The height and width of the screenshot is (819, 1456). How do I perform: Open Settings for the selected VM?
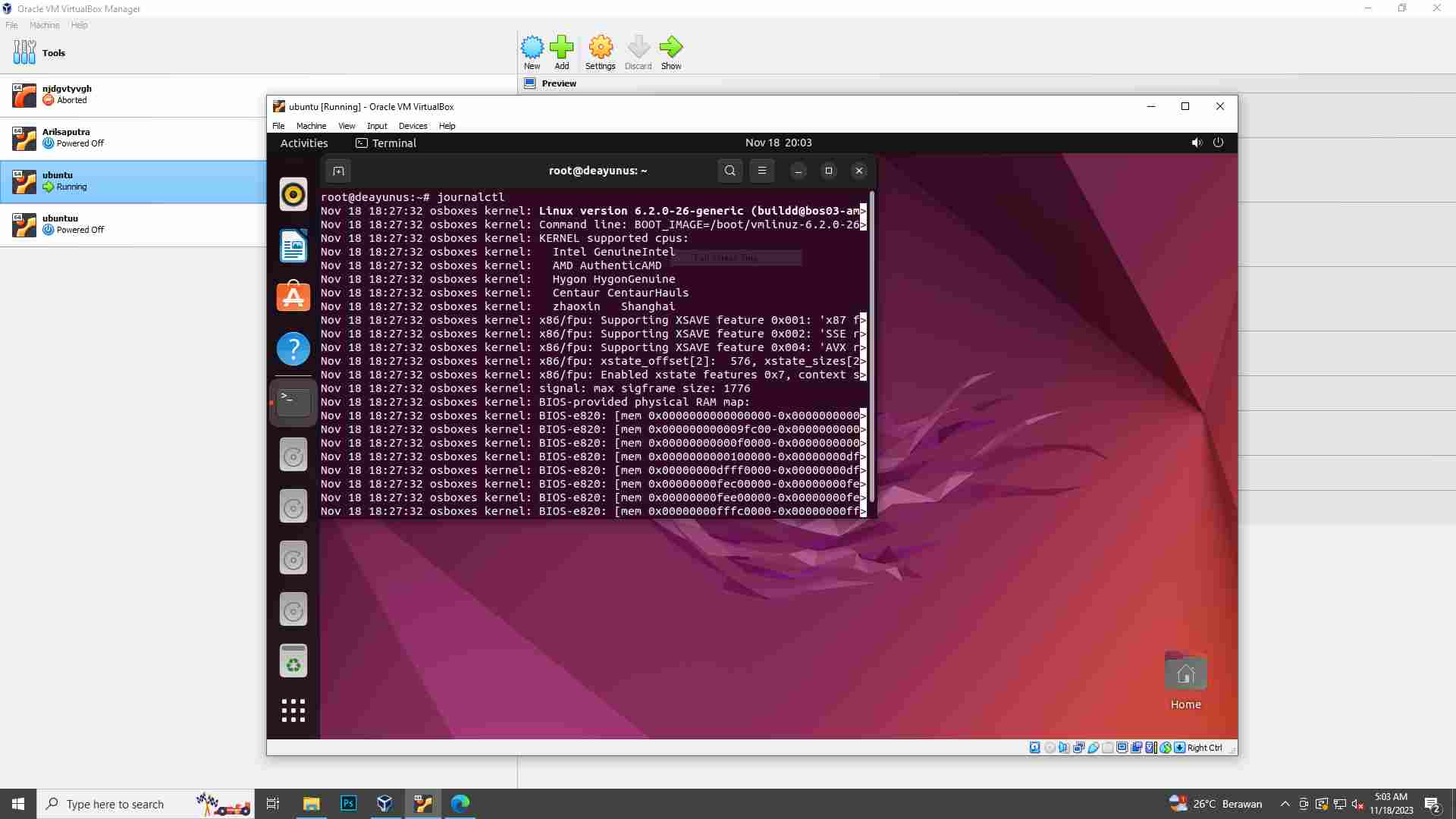pos(601,52)
